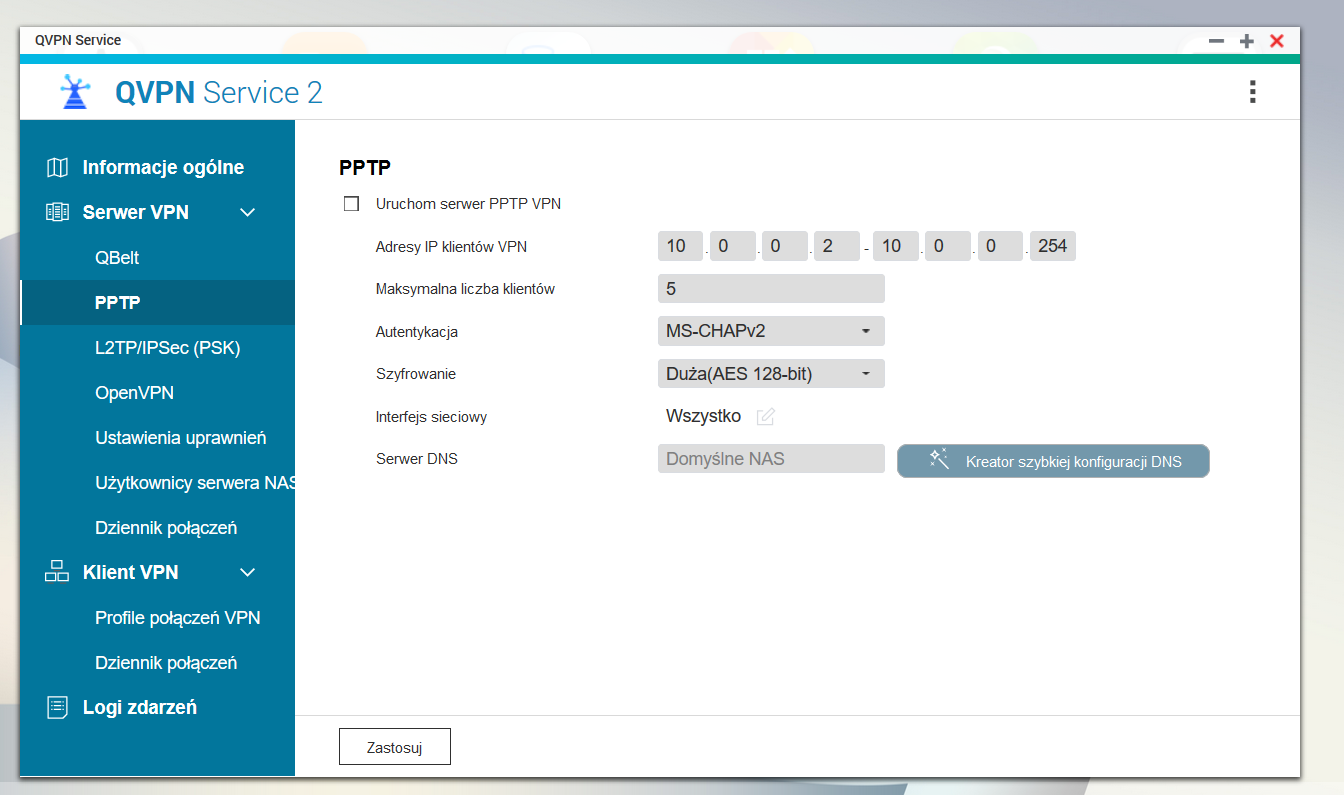
Task: Collapse the Serwer VPN section chevron
Action: click(248, 212)
